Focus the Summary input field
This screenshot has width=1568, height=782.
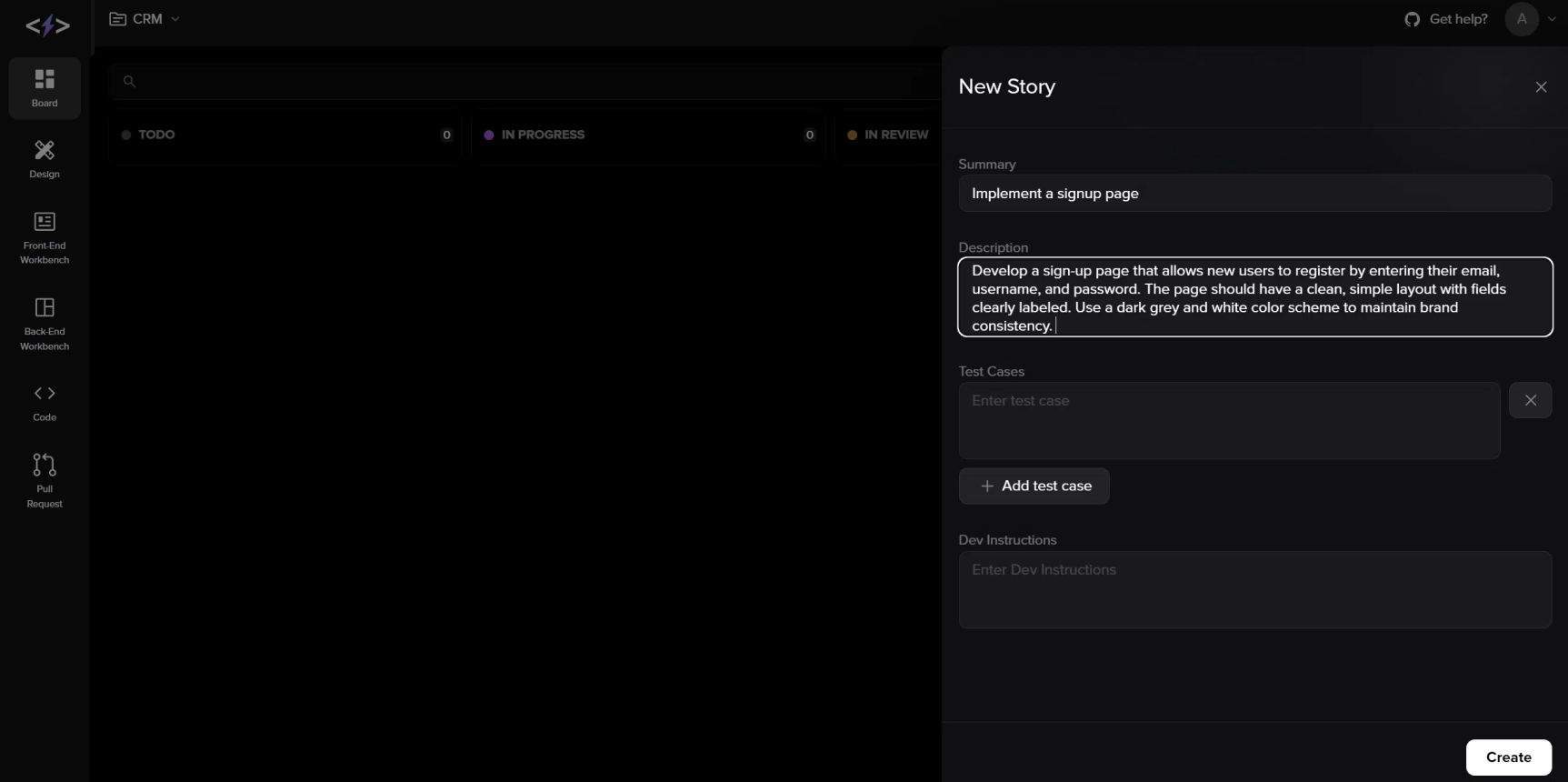1254,194
